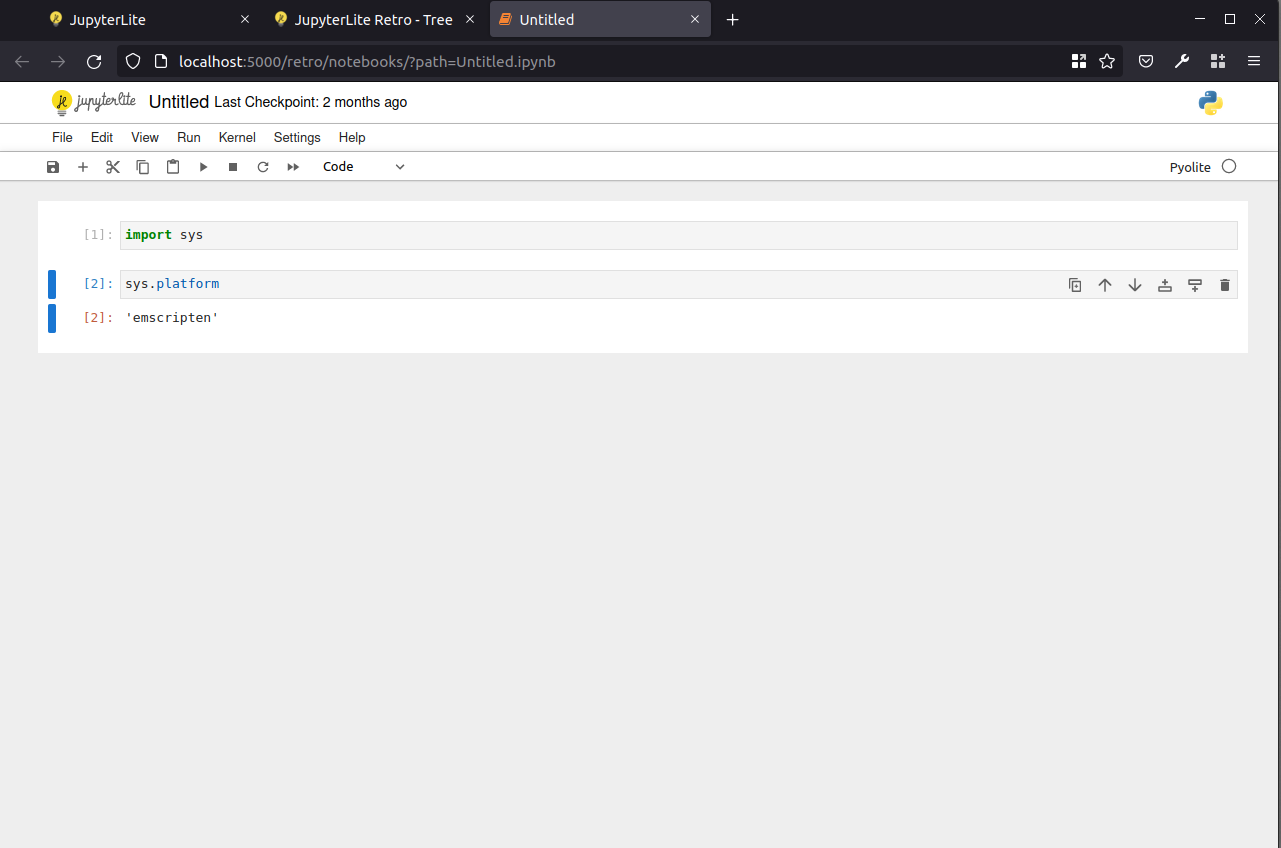The width and height of the screenshot is (1281, 848).
Task: Open a new browser tab
Action: point(733,20)
